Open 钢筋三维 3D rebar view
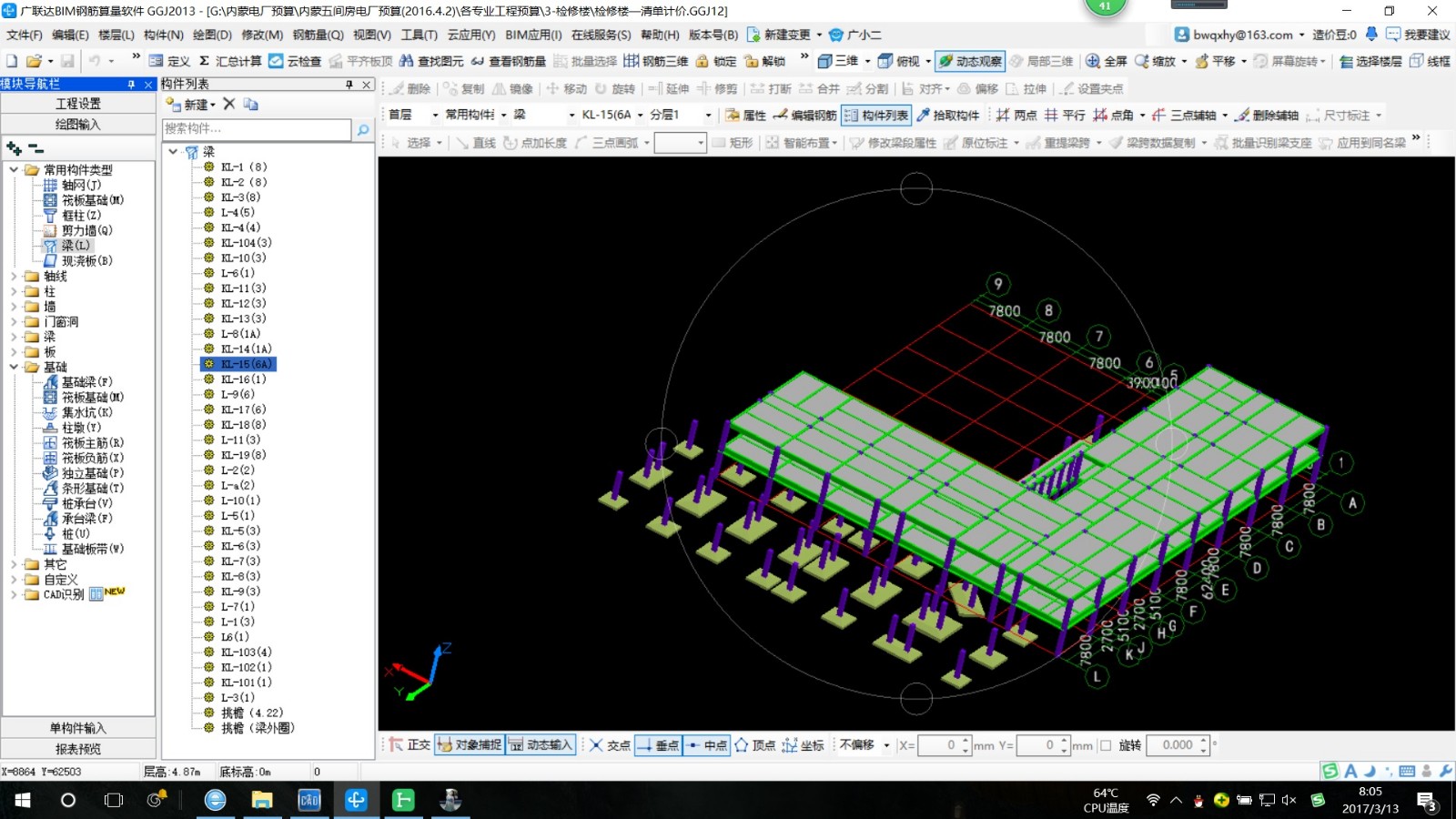 click(656, 61)
